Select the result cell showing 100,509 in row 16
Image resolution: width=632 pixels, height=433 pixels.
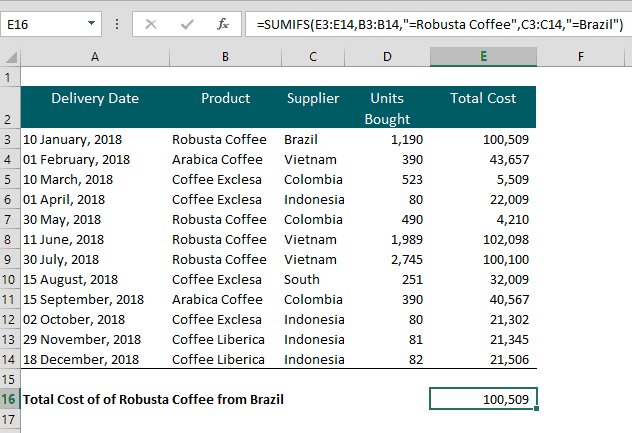(x=483, y=399)
